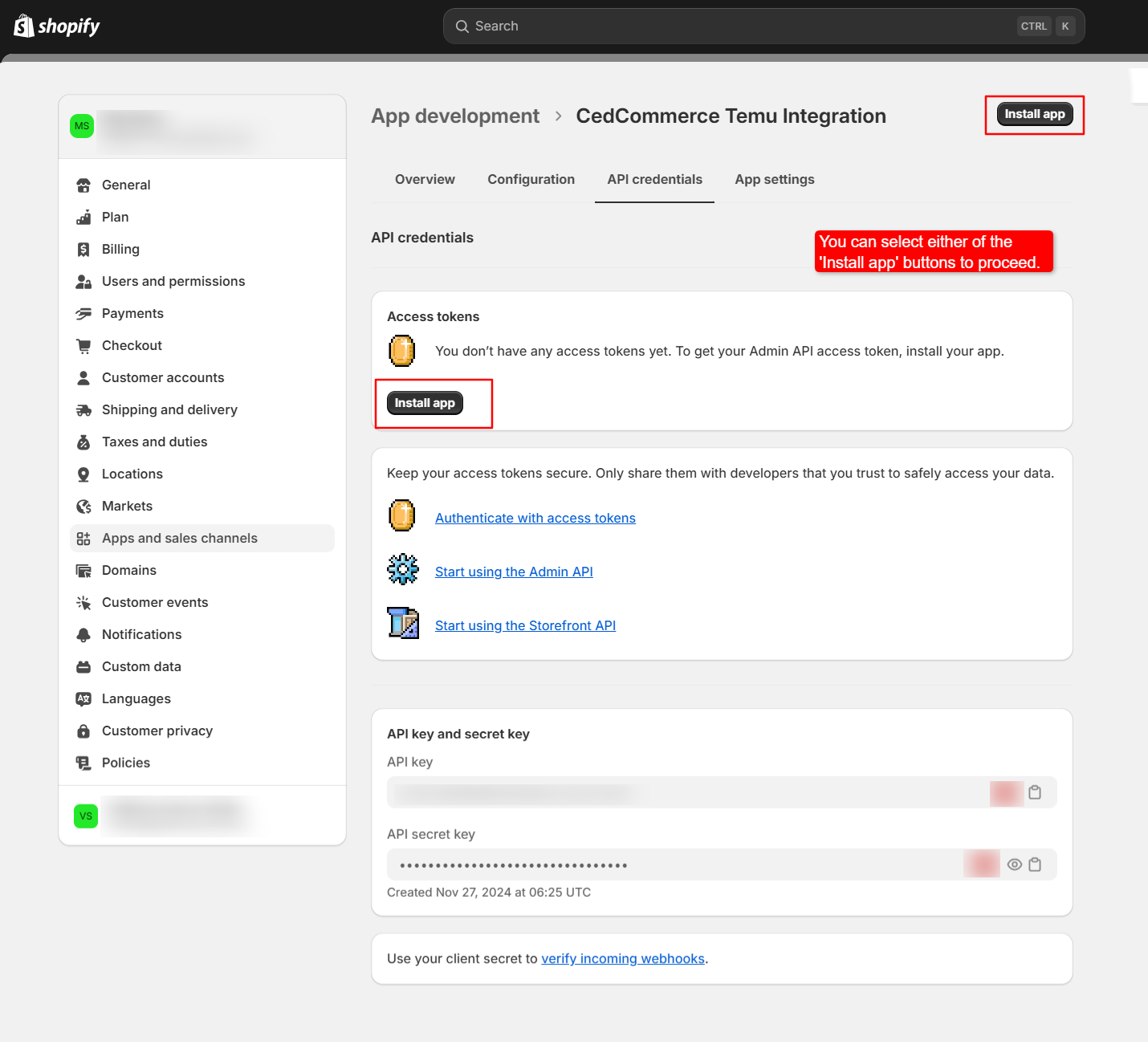Screen dimensions: 1148x1042
Task: Open Customer privacy settings
Action: pos(202,731)
